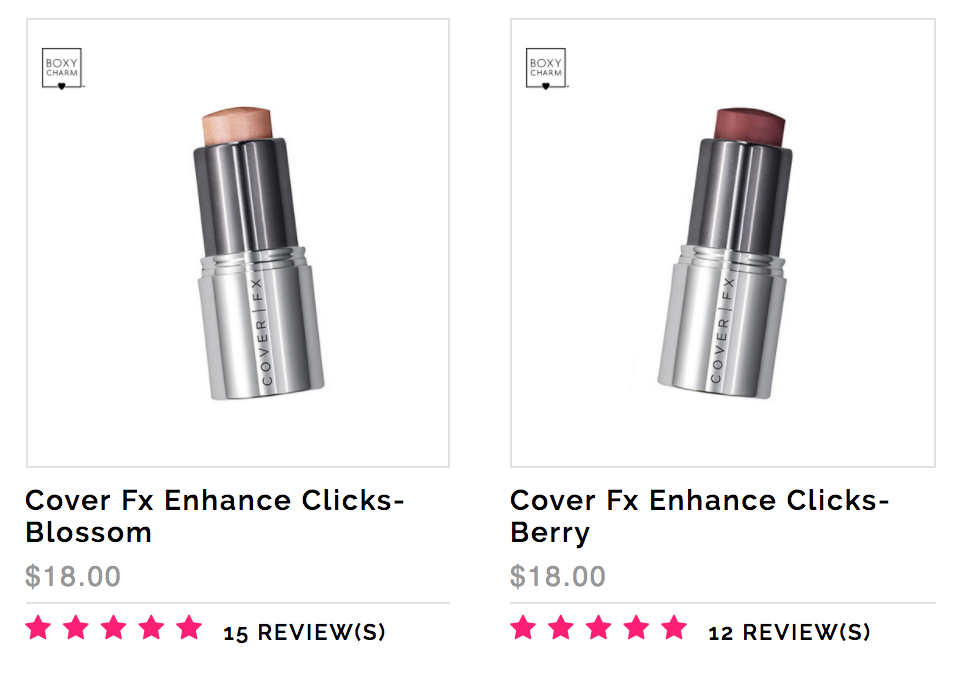Click the $18.00 price of Blossom
956x684 pixels.
tap(73, 576)
